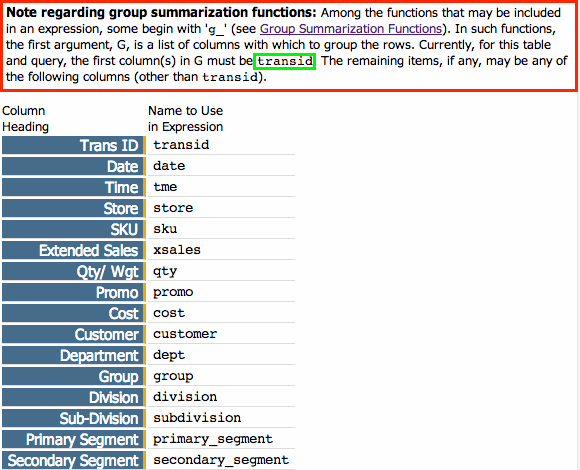Choose the Store column heading
Screen dimensions: 580x470
click(74, 208)
